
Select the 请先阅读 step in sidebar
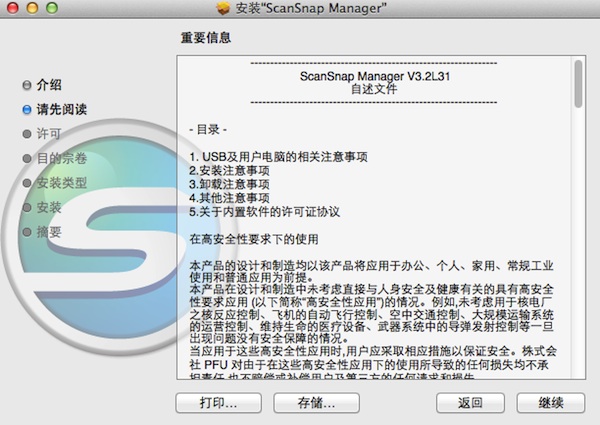coord(62,109)
